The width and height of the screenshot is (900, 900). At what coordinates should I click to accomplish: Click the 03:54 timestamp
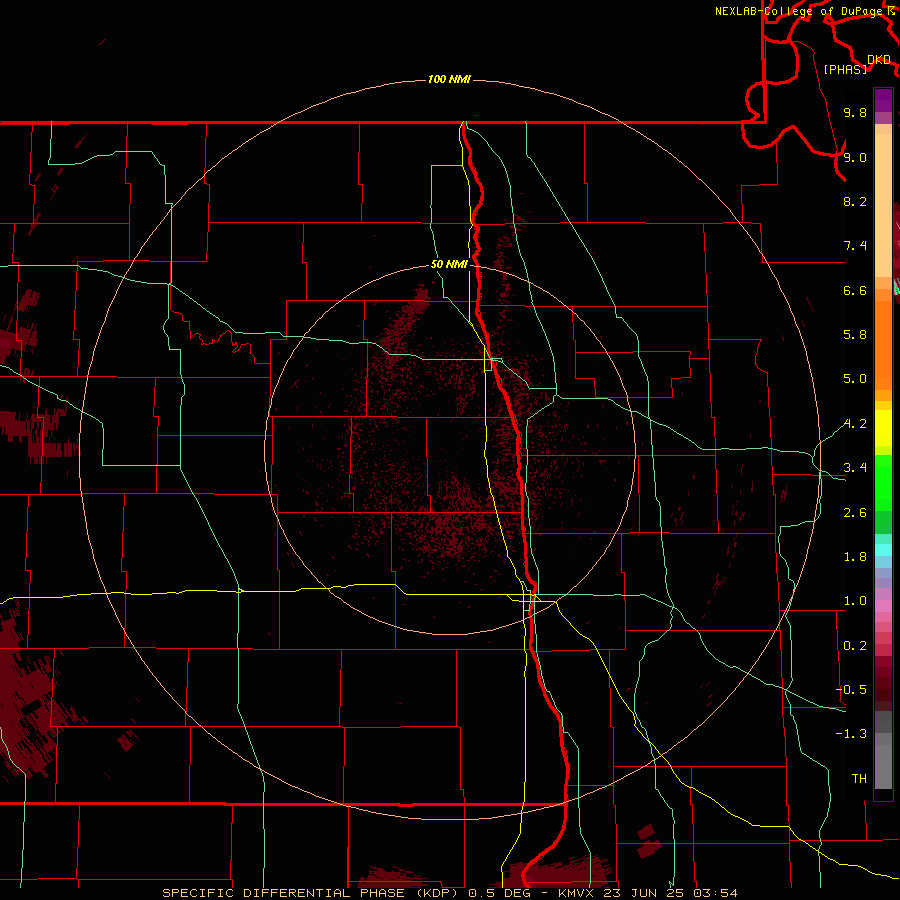pos(715,893)
